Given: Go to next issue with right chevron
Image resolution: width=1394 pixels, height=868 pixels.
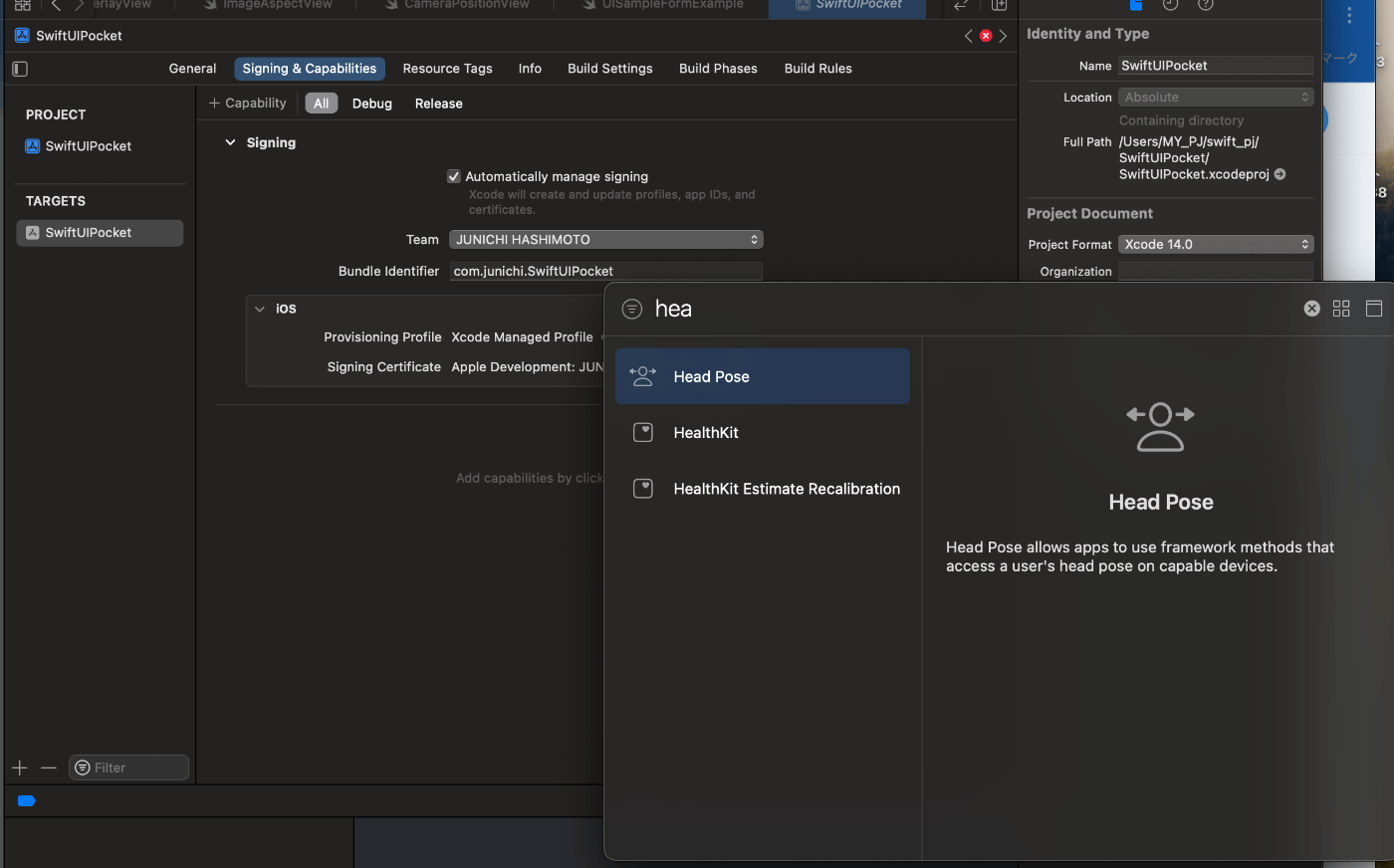Looking at the screenshot, I should point(1003,36).
